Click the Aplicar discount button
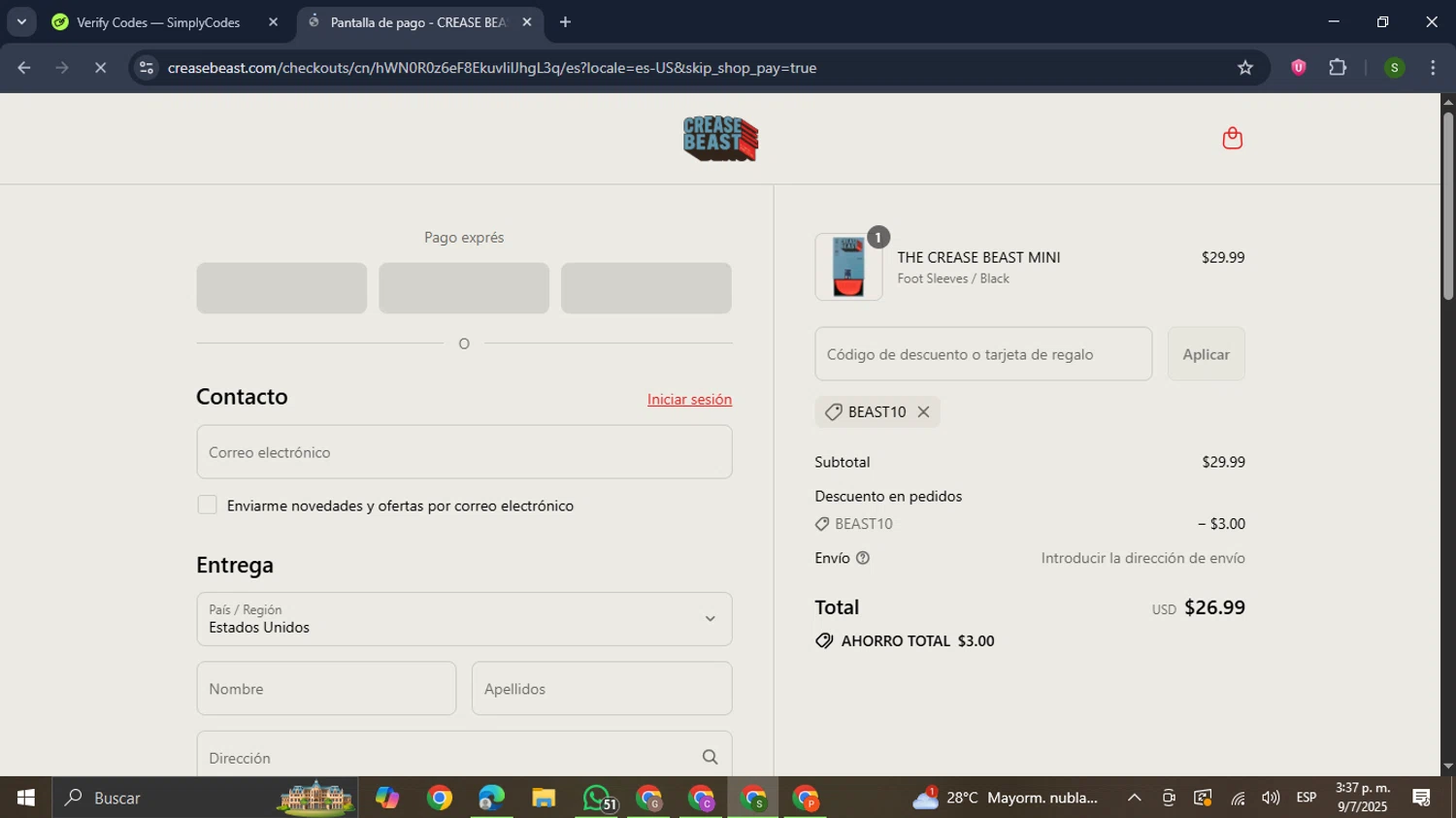This screenshot has height=818, width=1456. (1206, 354)
